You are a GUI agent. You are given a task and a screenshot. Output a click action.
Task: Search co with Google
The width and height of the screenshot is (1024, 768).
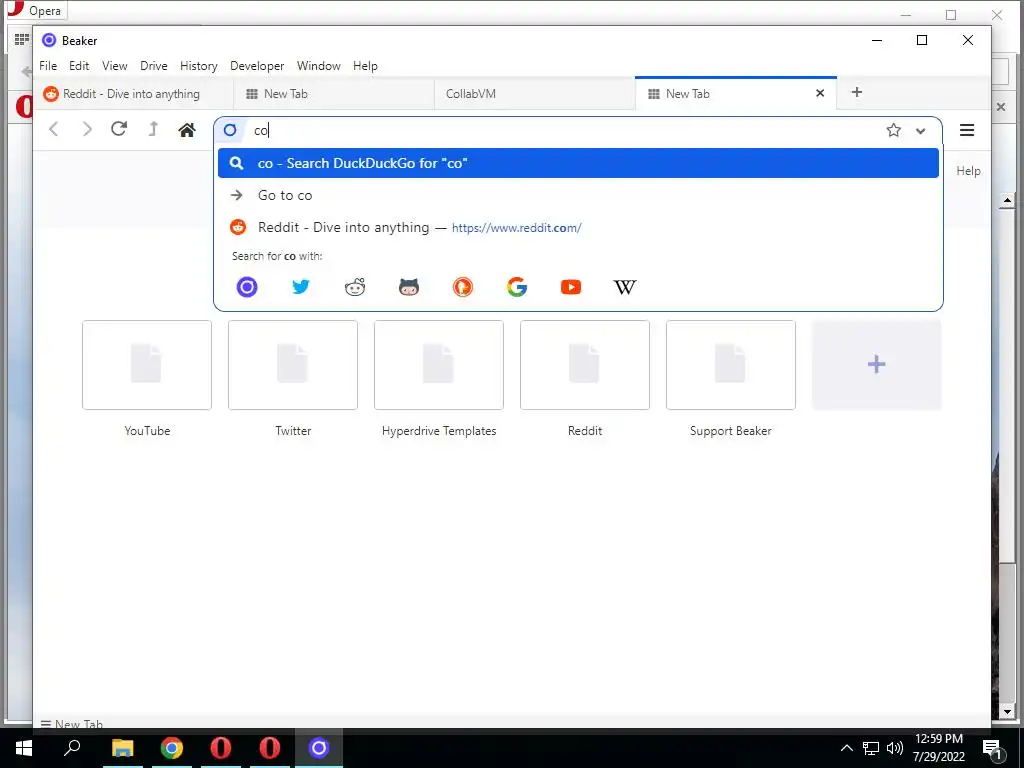pyautogui.click(x=517, y=287)
